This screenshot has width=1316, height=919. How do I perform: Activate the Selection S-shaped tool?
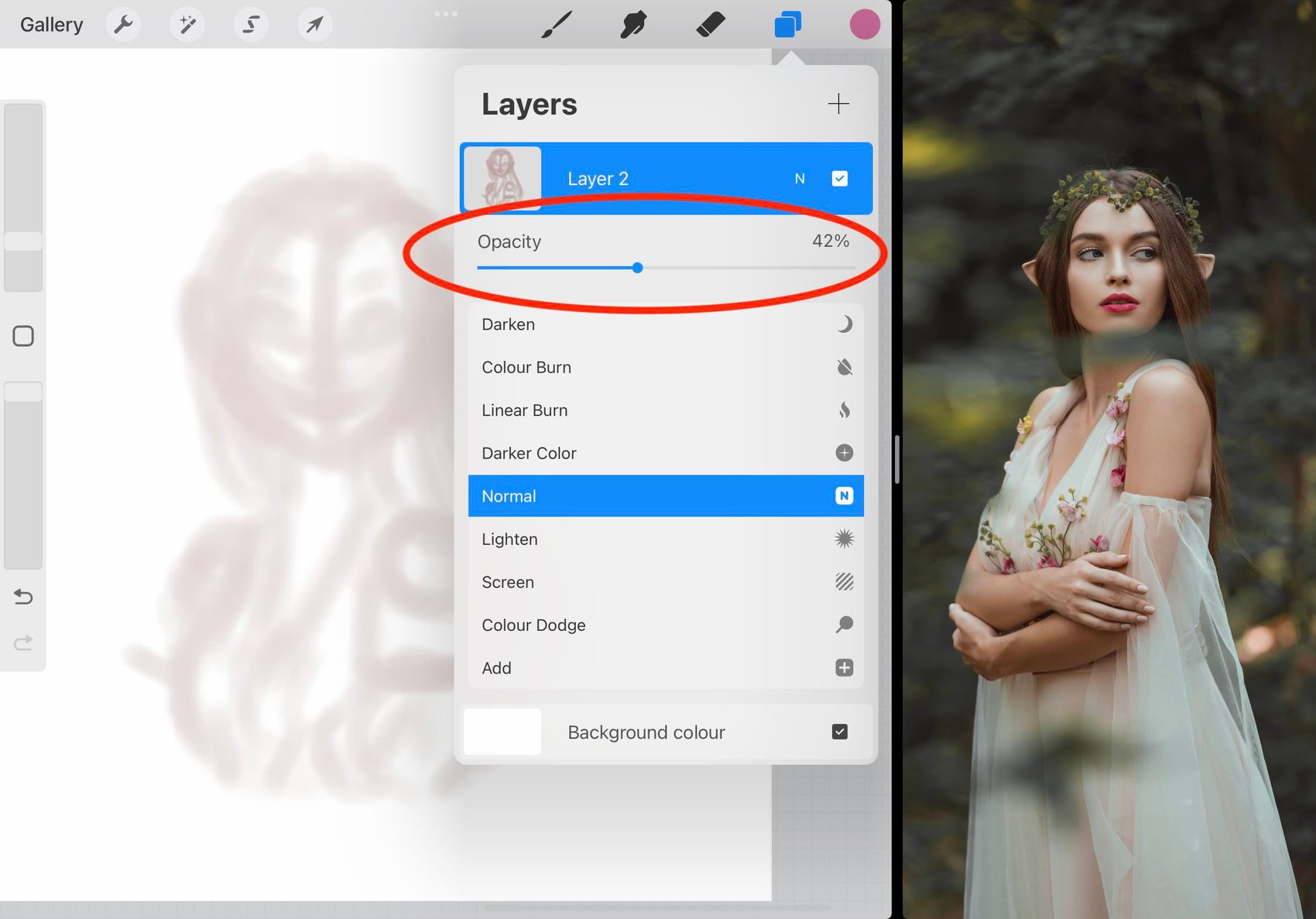pos(251,25)
